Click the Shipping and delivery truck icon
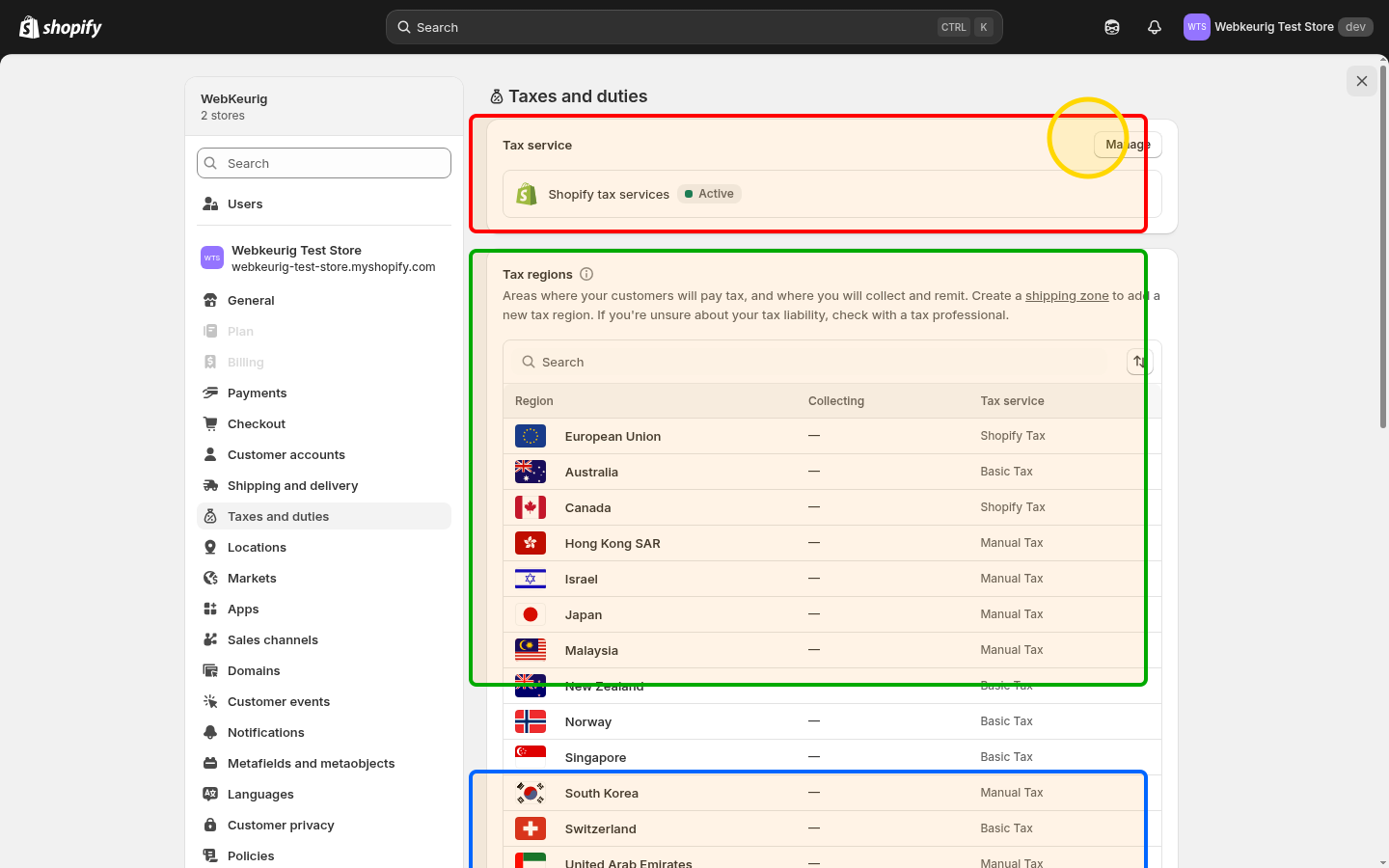This screenshot has height=868, width=1389. point(210,485)
